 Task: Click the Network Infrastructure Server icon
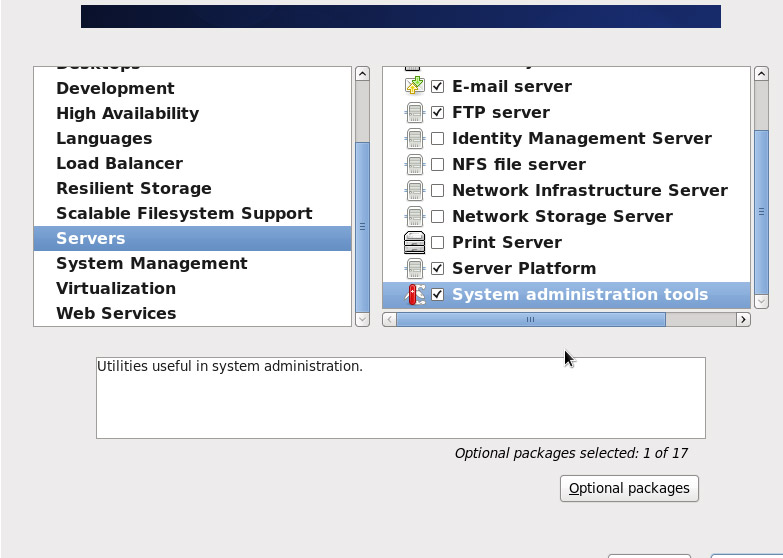click(x=414, y=190)
